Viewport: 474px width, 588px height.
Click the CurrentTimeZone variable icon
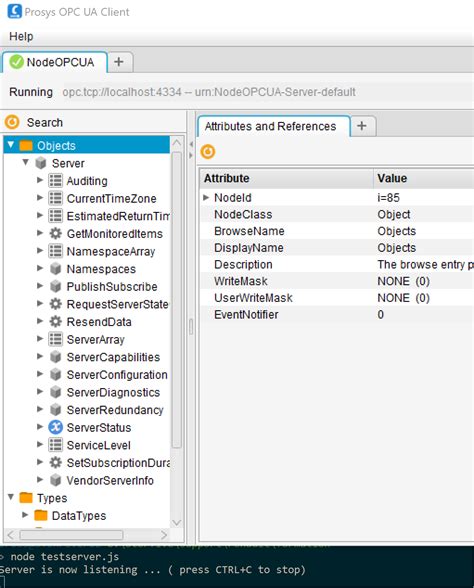(56, 198)
